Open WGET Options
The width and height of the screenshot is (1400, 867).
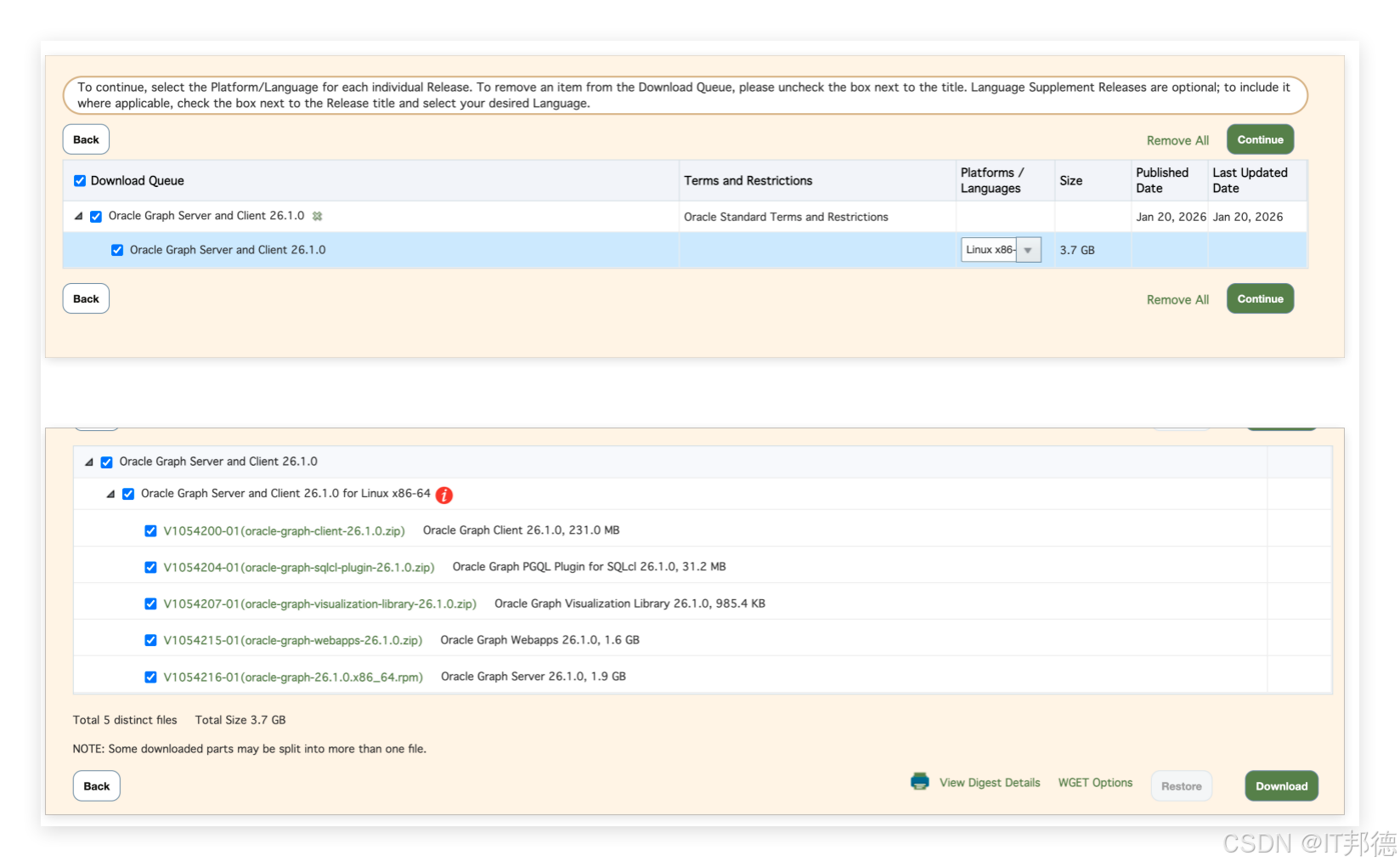1095,782
